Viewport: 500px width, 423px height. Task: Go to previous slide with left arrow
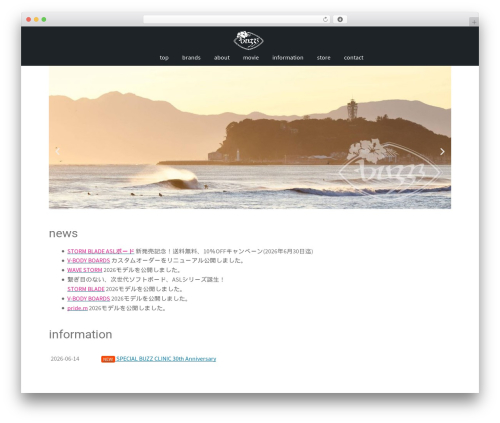click(57, 151)
